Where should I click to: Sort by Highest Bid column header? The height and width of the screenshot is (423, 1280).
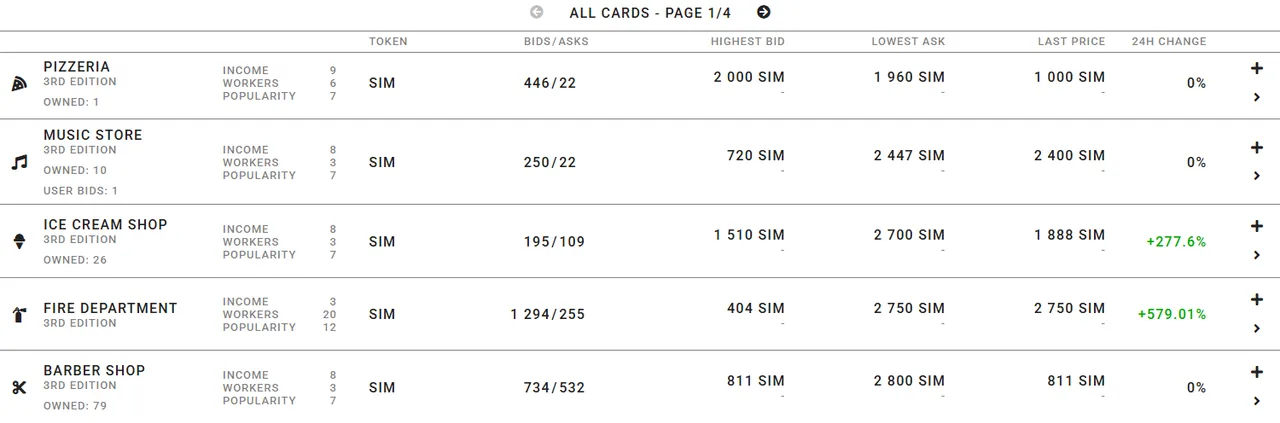[x=748, y=42]
